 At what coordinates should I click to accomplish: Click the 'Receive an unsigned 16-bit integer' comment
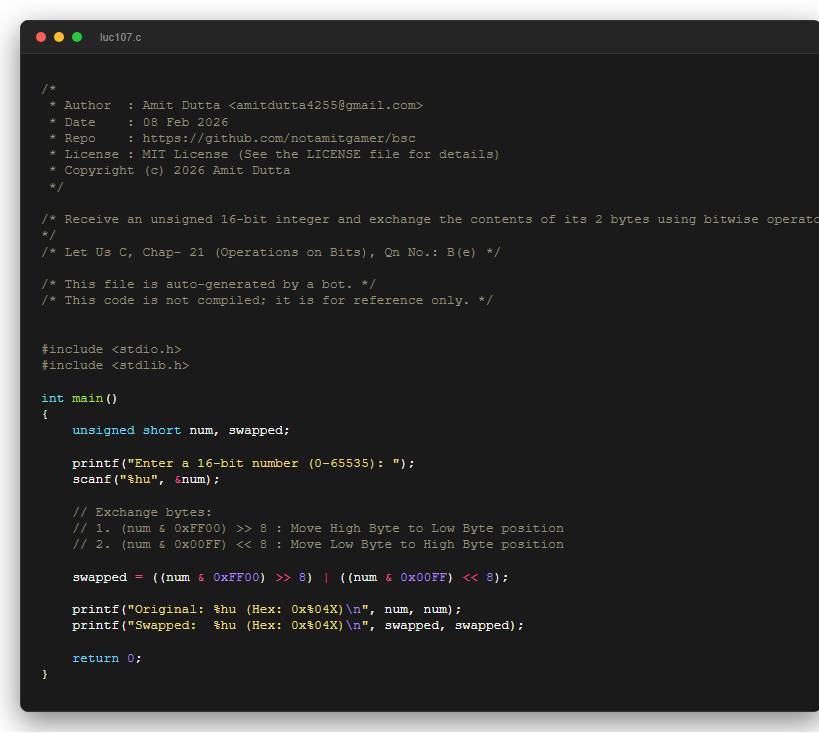pyautogui.click(x=430, y=219)
